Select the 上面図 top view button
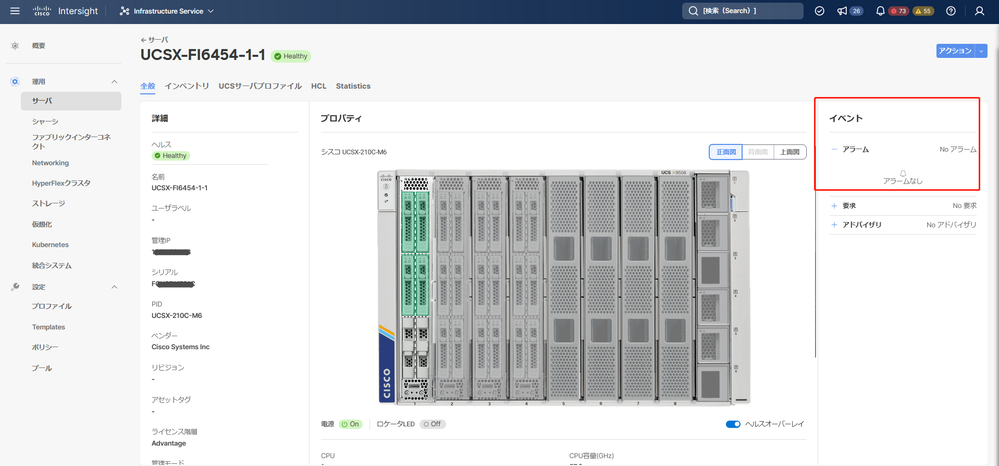999x466 pixels. tap(791, 152)
